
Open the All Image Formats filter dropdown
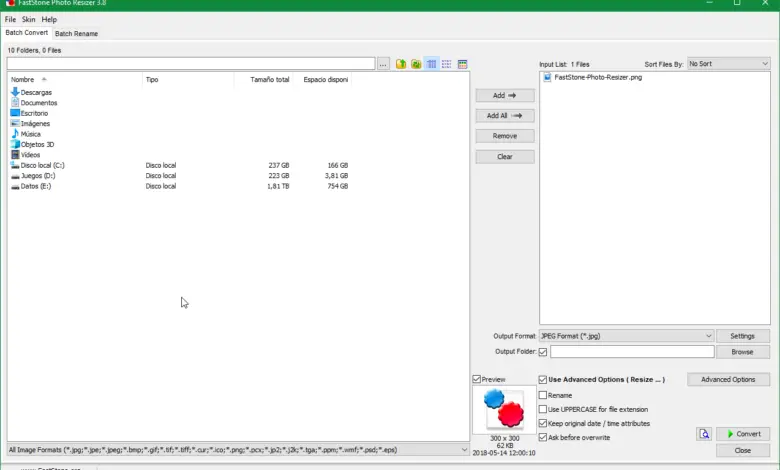coord(238,450)
